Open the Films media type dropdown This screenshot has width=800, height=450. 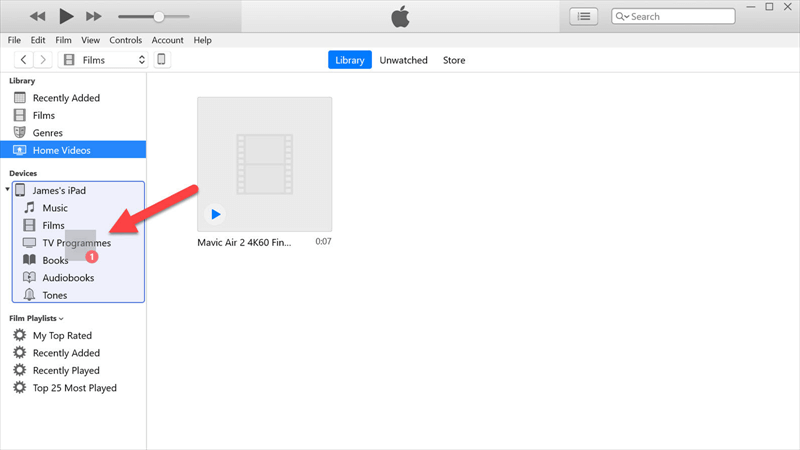pyautogui.click(x=104, y=60)
